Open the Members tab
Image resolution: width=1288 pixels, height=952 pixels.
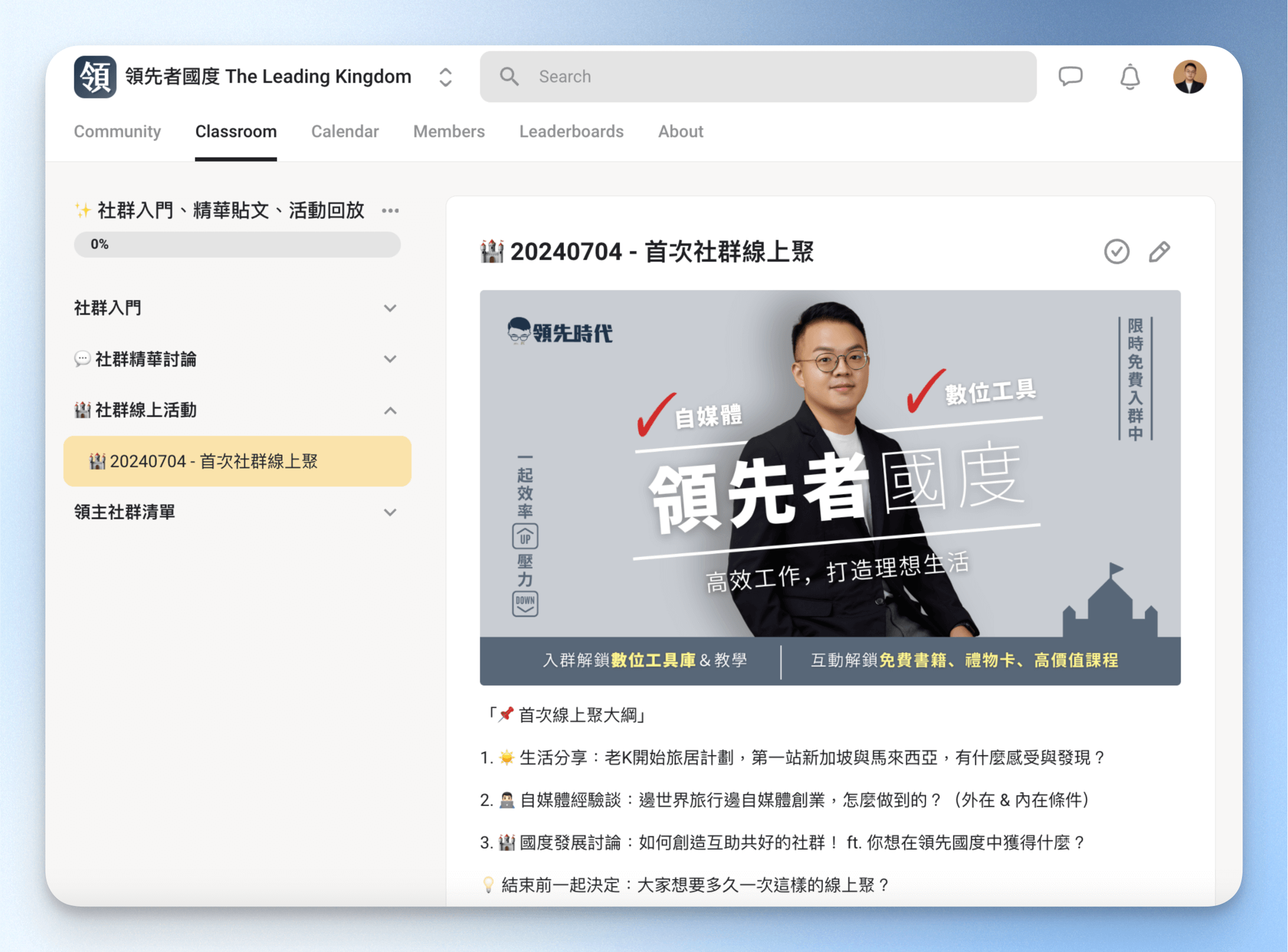pos(449,131)
